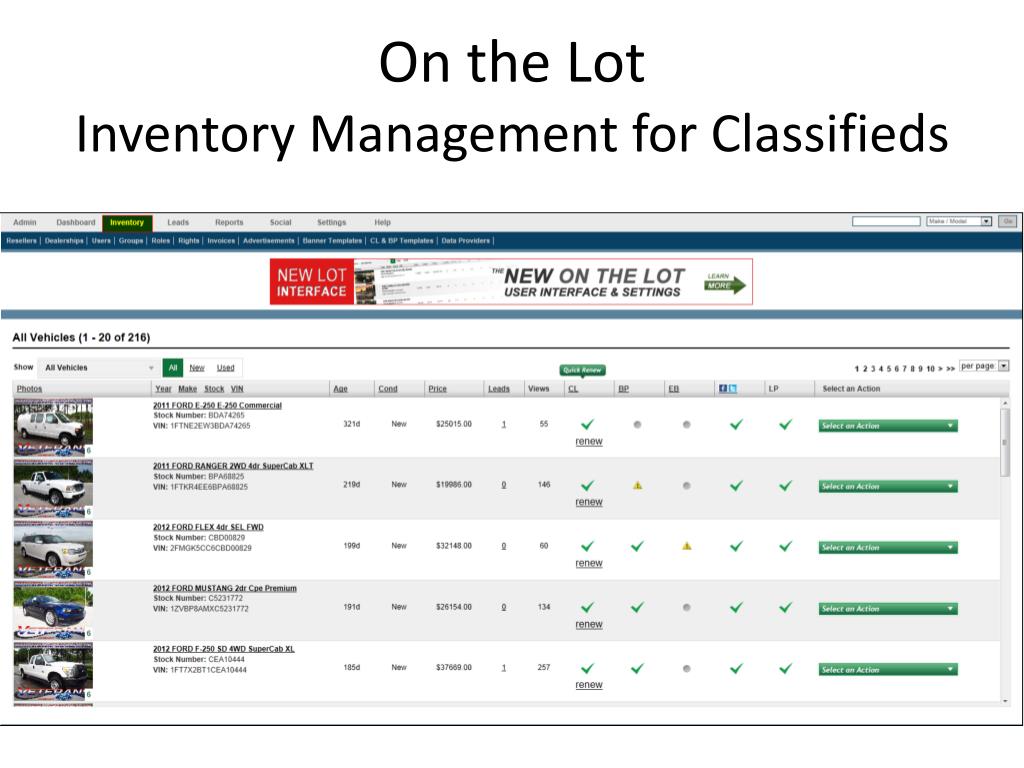Click EB grey dot for Ford Ranger row
The image size is (1024, 768).
pyautogui.click(x=686, y=485)
